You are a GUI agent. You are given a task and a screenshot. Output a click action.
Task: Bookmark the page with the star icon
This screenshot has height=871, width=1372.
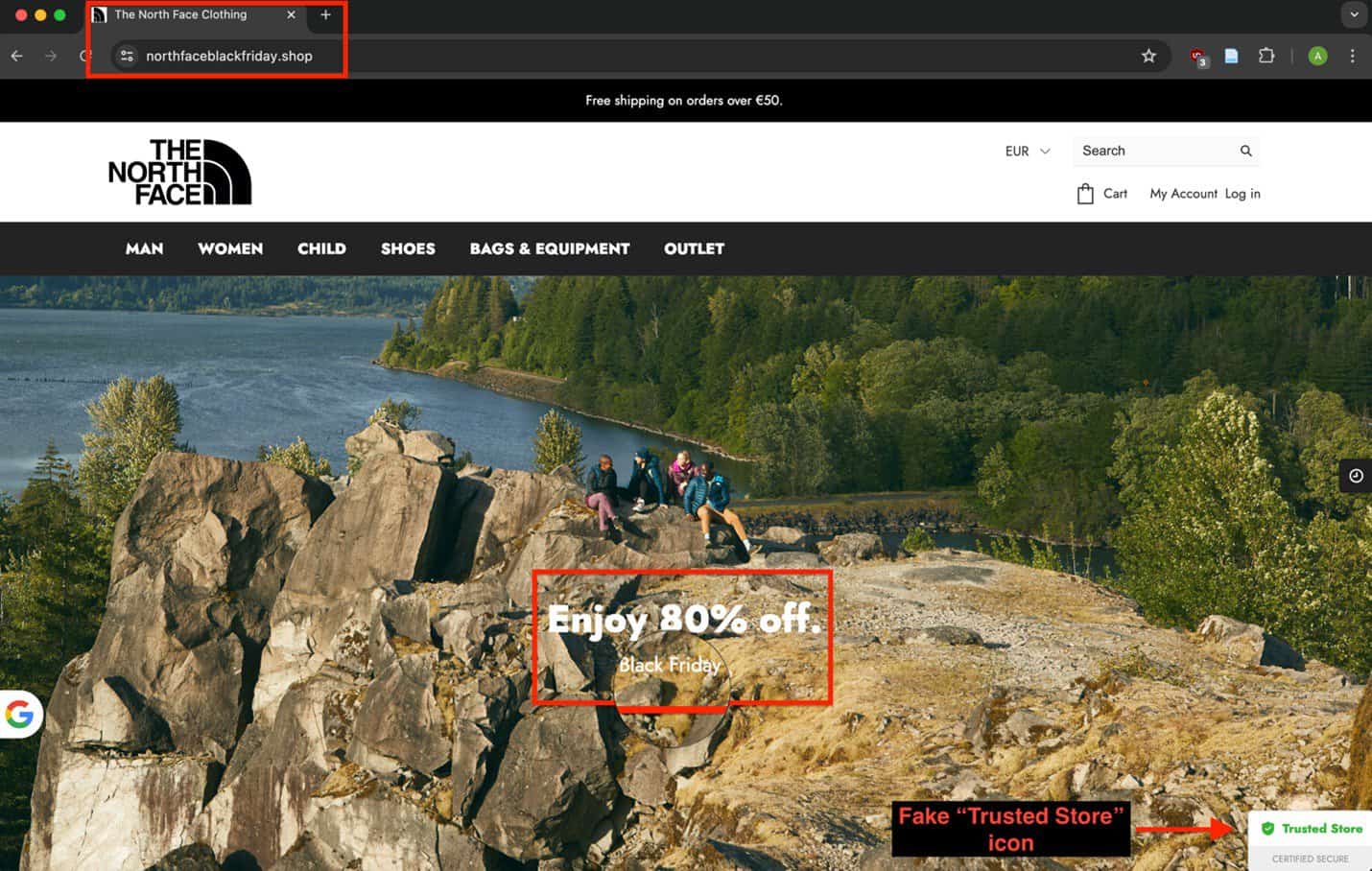pyautogui.click(x=1148, y=56)
